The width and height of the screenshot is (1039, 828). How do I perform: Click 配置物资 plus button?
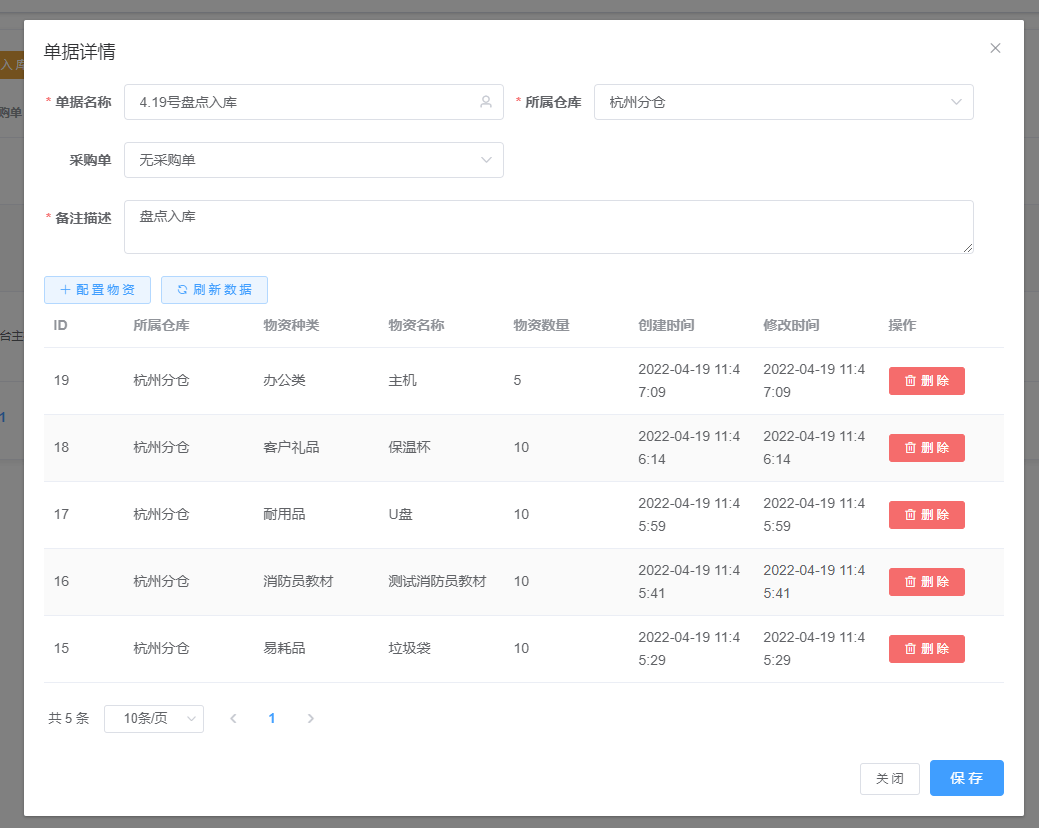pyautogui.click(x=97, y=290)
